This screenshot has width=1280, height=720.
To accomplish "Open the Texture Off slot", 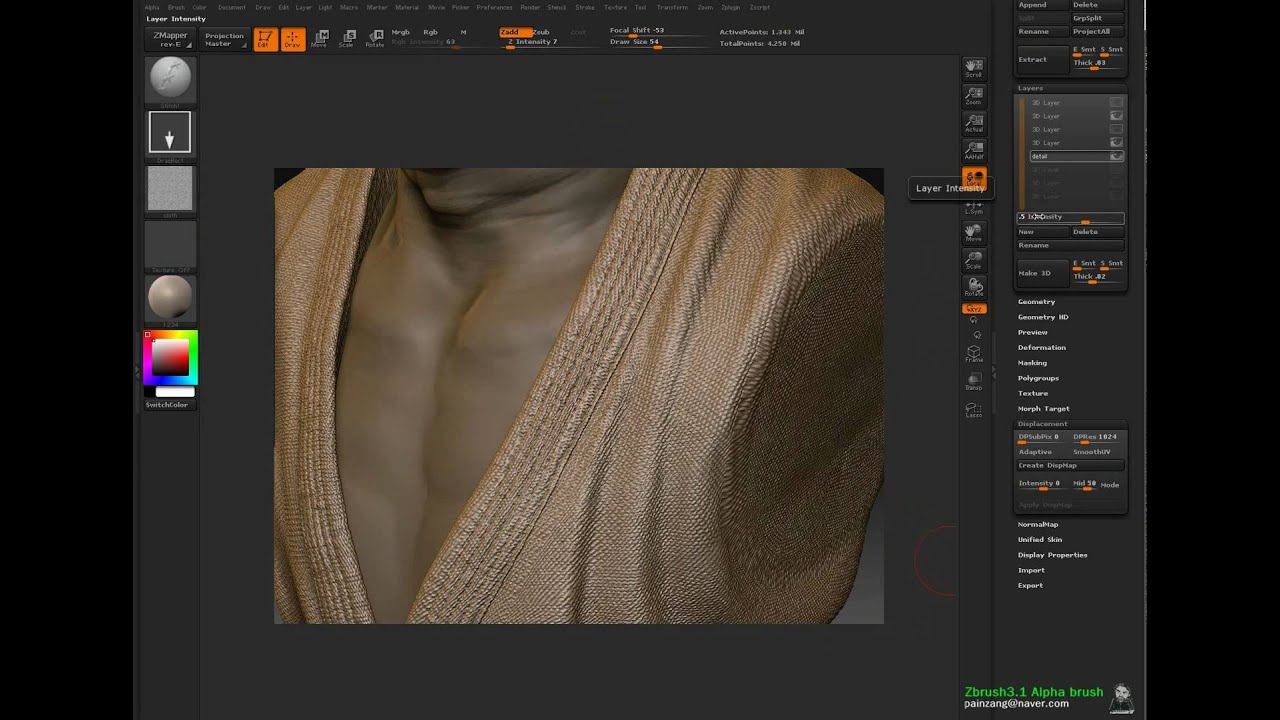I will click(x=170, y=246).
